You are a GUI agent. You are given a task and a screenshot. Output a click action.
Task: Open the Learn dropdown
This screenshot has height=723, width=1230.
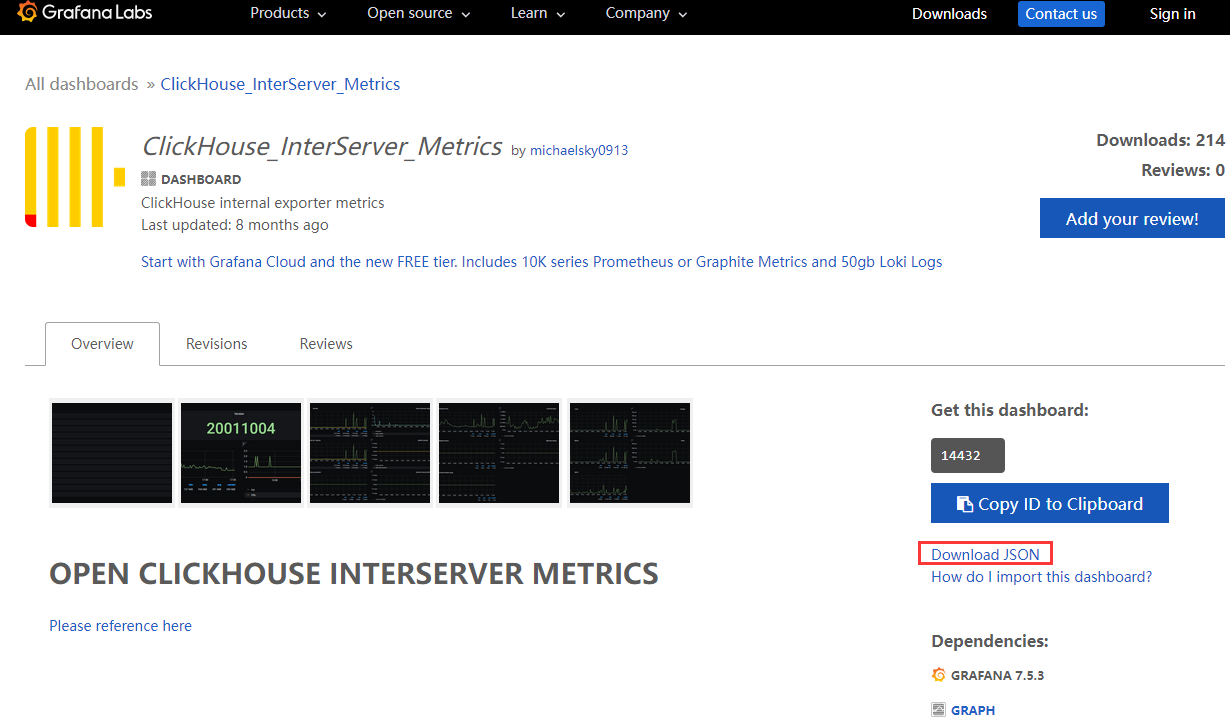(538, 13)
